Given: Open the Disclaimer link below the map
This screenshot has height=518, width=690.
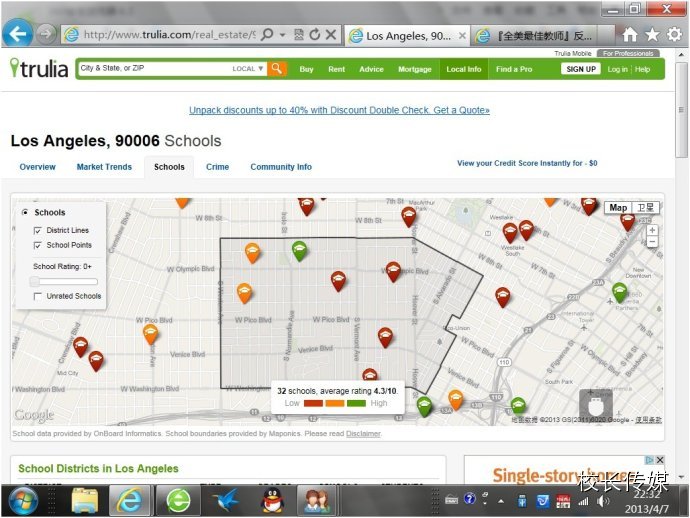Looking at the screenshot, I should [x=363, y=434].
